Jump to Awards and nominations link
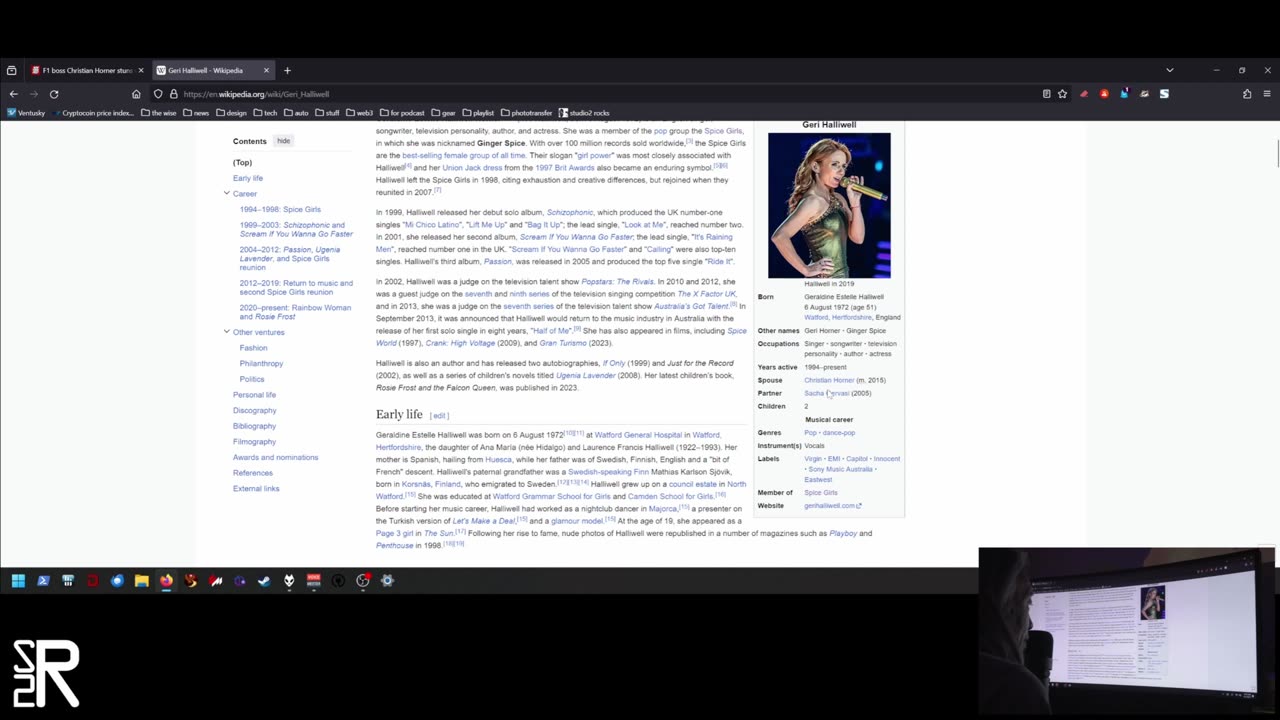The image size is (1280, 720). coord(275,457)
